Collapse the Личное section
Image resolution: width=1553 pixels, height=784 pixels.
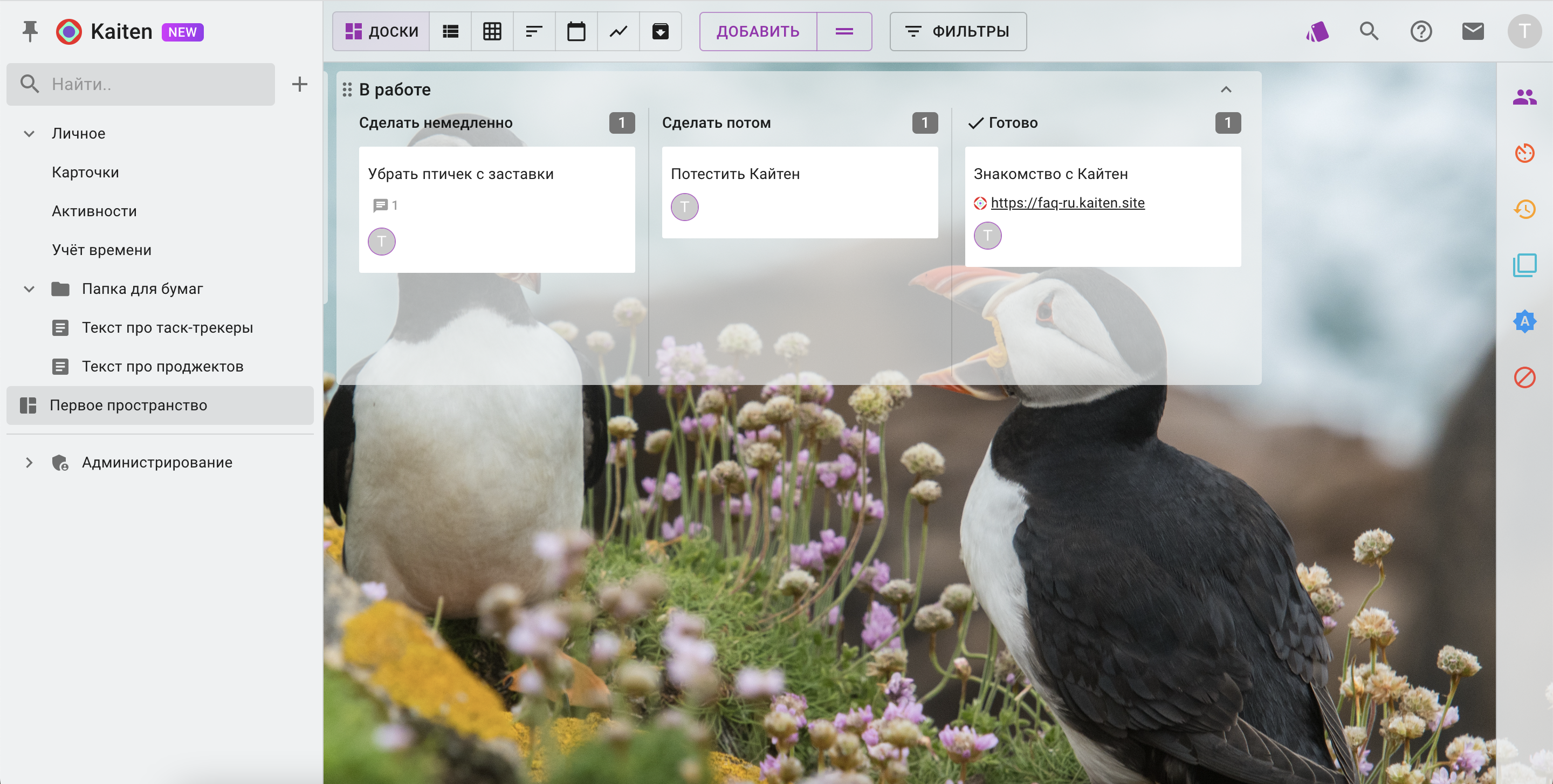(x=29, y=134)
